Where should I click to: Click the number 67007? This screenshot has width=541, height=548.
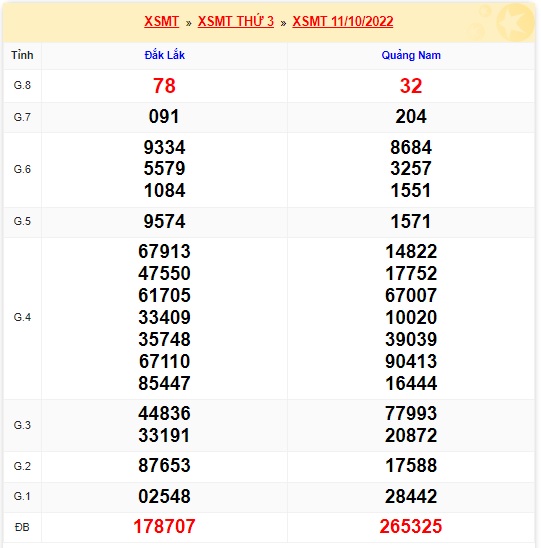coord(411,295)
